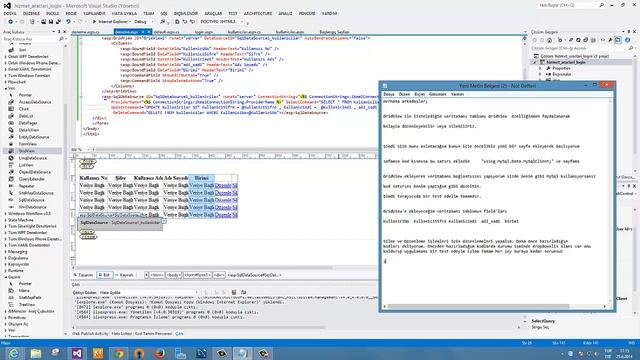Open the GridView smart tag arrow in designer

click(164, 221)
